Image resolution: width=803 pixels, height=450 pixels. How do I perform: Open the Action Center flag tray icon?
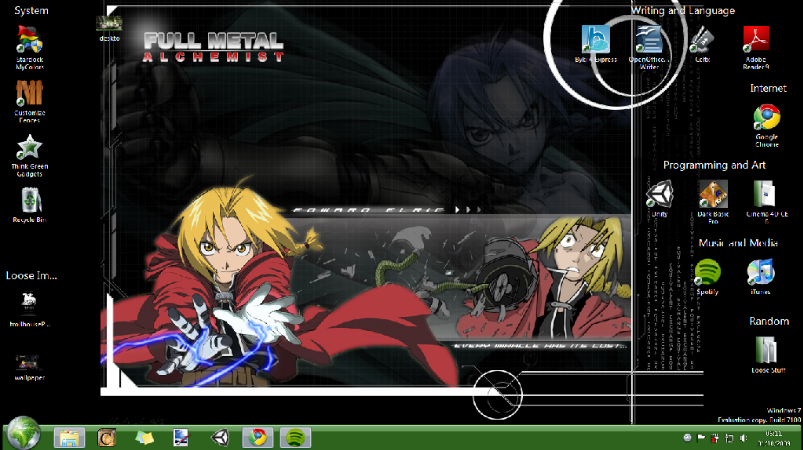click(701, 438)
